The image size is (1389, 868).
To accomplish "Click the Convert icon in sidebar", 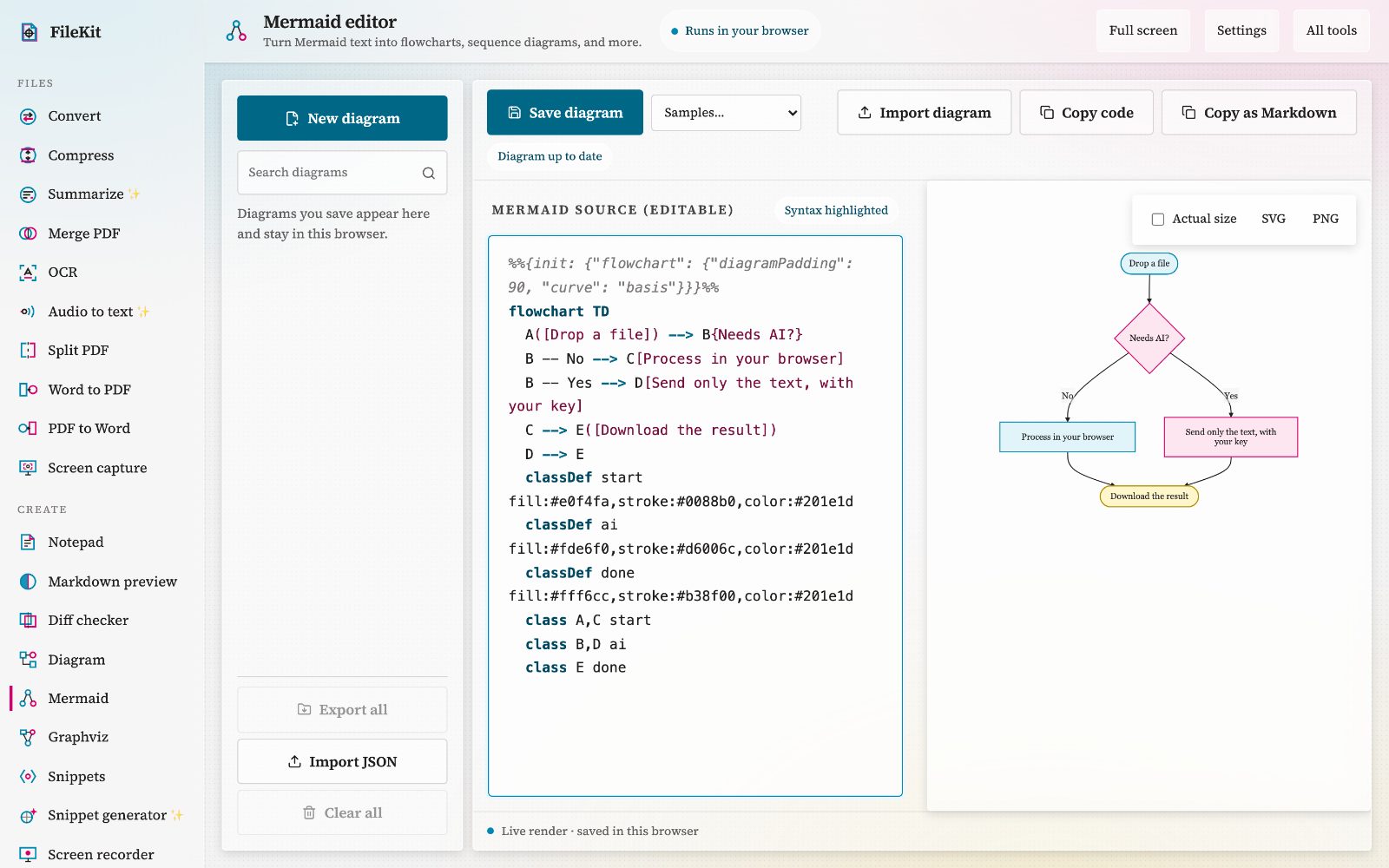I will [28, 116].
